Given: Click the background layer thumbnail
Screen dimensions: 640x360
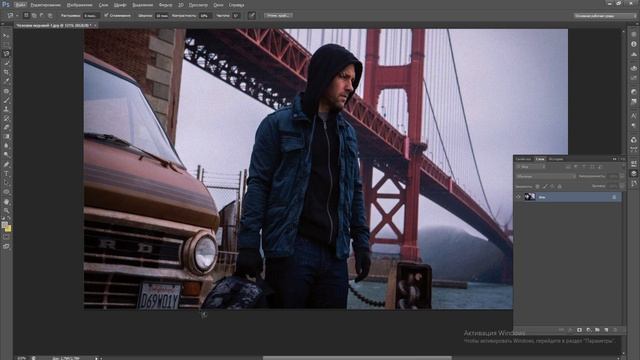Looking at the screenshot, I should point(530,197).
